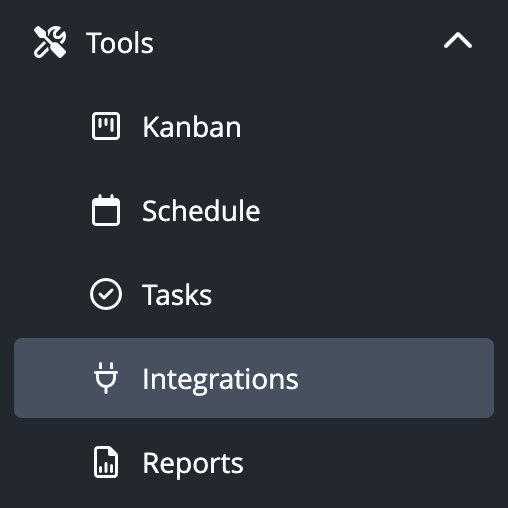
Task: Click the word Schedule under Tools
Action: [201, 211]
